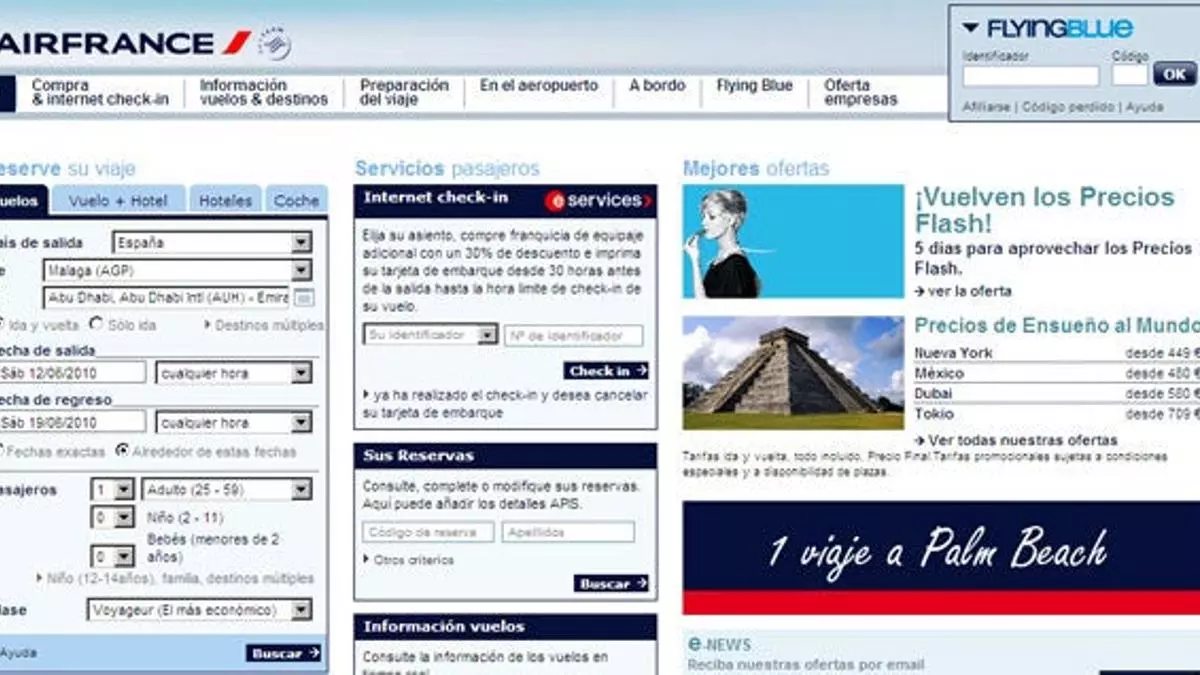This screenshot has height=675, width=1200.
Task: Open the Mayan pyramid offer image
Action: click(x=792, y=373)
